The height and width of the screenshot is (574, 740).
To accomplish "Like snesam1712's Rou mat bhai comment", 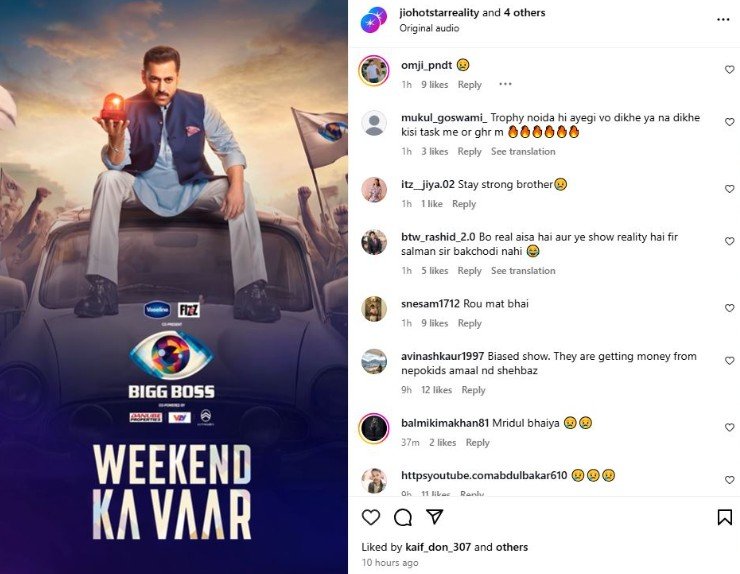I will [730, 308].
